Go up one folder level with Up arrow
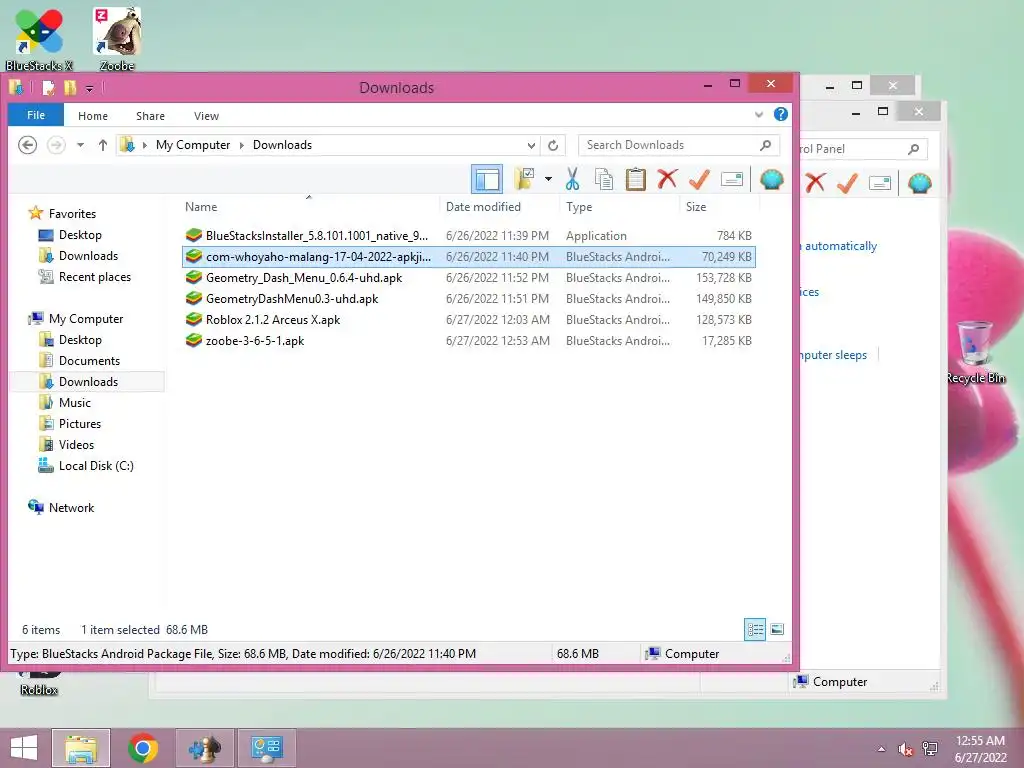Viewport: 1024px width, 768px height. tap(103, 145)
